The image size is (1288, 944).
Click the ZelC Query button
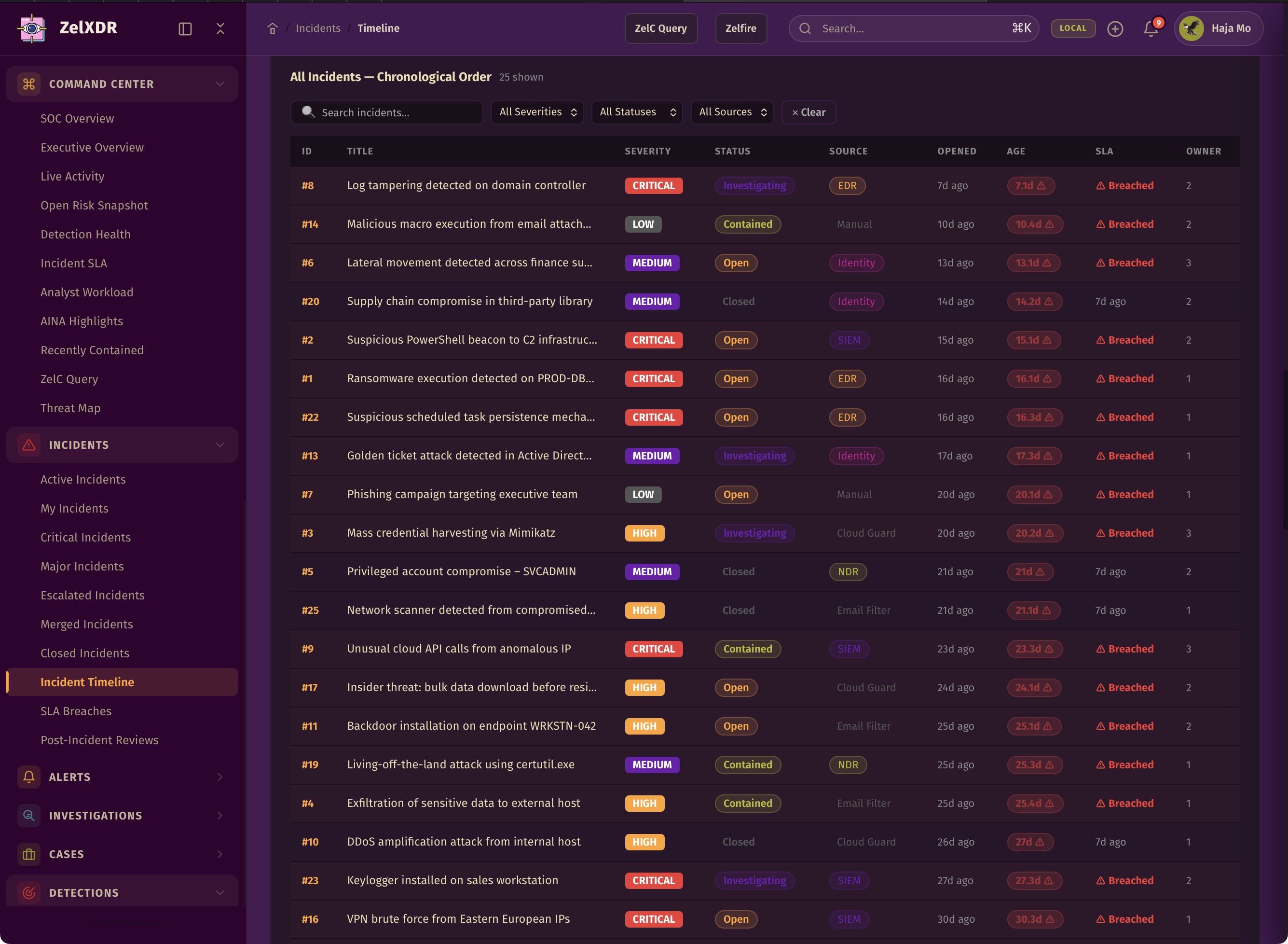pyautogui.click(x=661, y=28)
